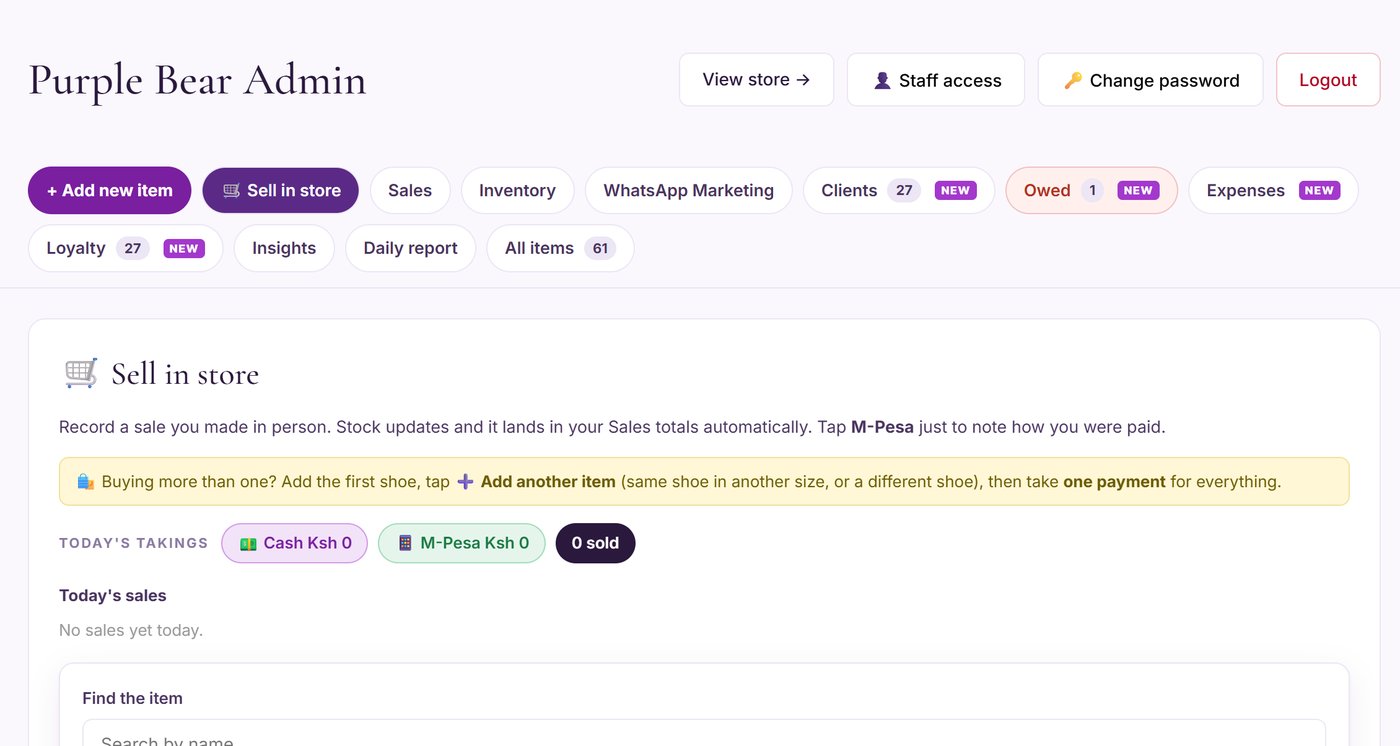The width and height of the screenshot is (1400, 746).
Task: Click the shopping bags icon in the yellow tip
Action: (86, 482)
